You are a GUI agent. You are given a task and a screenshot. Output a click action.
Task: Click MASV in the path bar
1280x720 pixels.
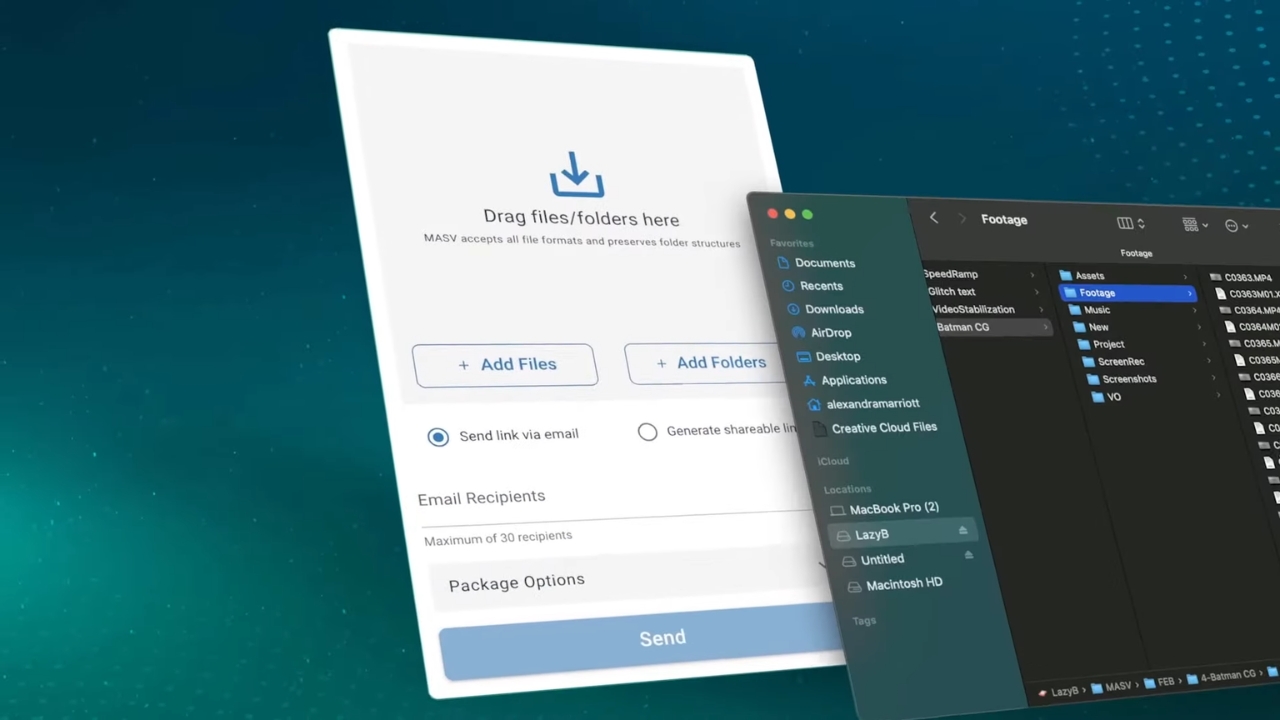(x=1111, y=688)
